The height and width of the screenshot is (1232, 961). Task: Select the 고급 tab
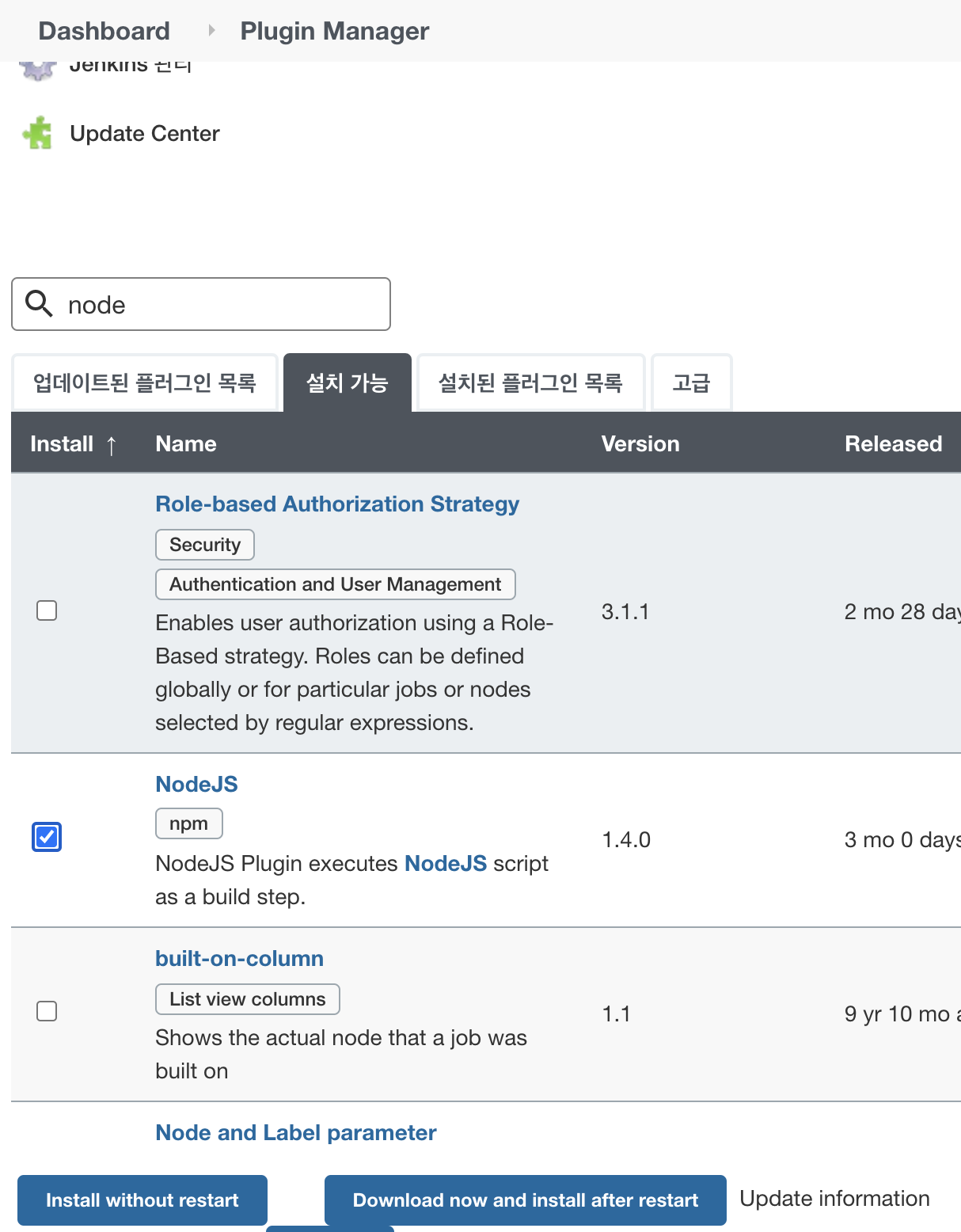(691, 383)
